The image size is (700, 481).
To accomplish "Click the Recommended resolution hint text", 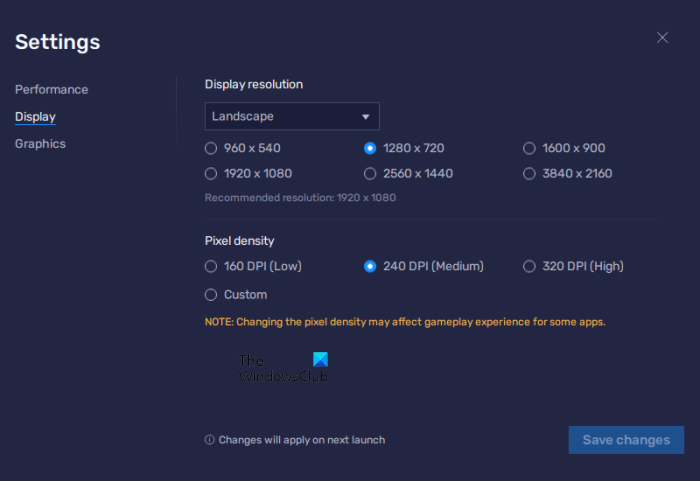I will [300, 197].
